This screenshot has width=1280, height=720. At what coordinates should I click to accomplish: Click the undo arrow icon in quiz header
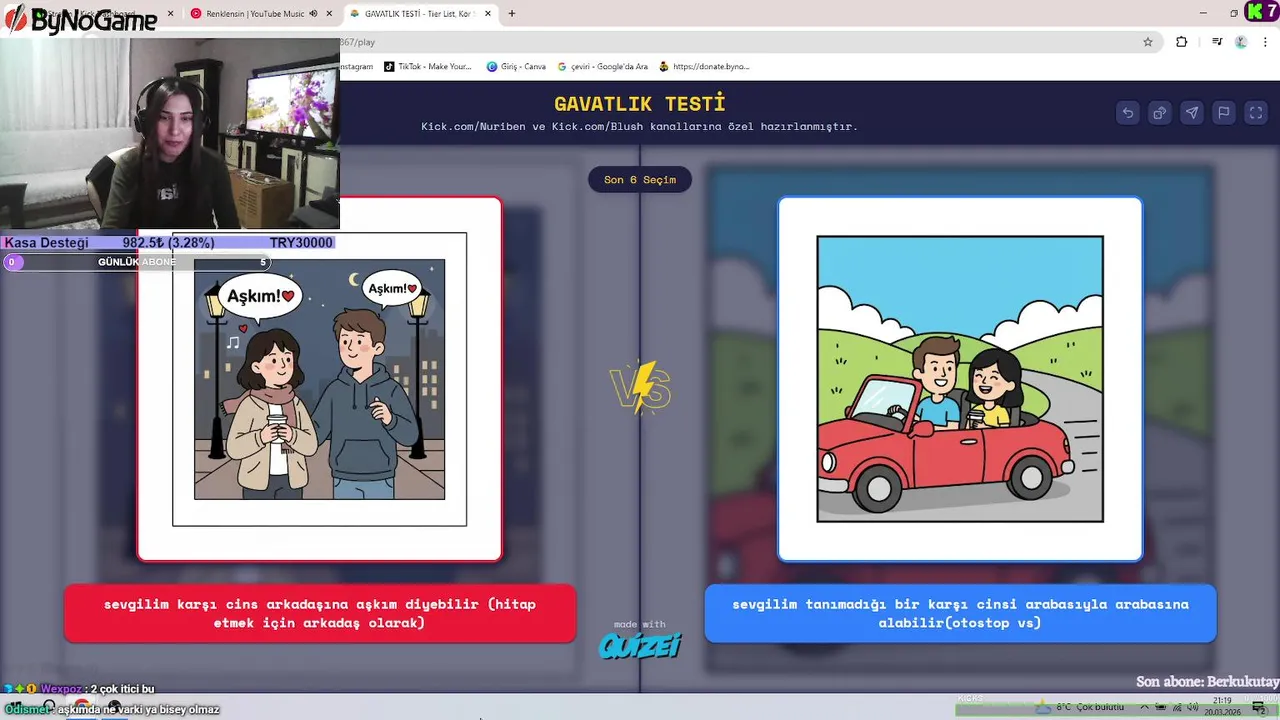point(1127,113)
